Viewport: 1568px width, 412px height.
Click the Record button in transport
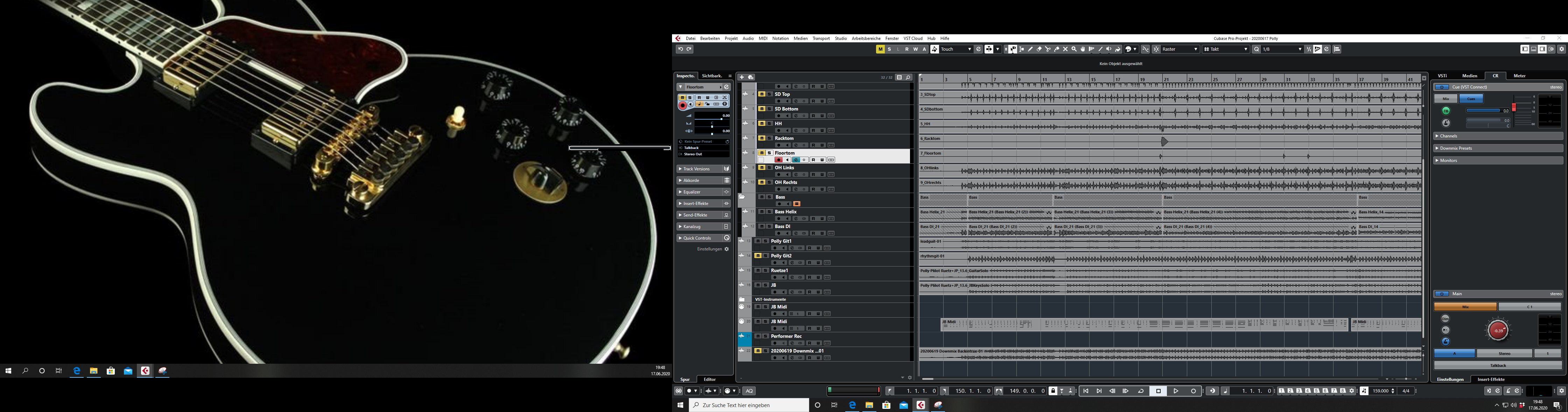pyautogui.click(x=1193, y=391)
